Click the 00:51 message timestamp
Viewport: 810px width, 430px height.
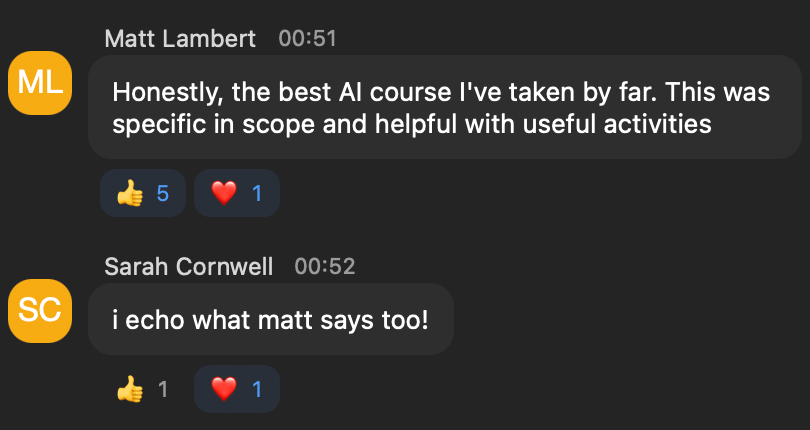click(x=307, y=40)
